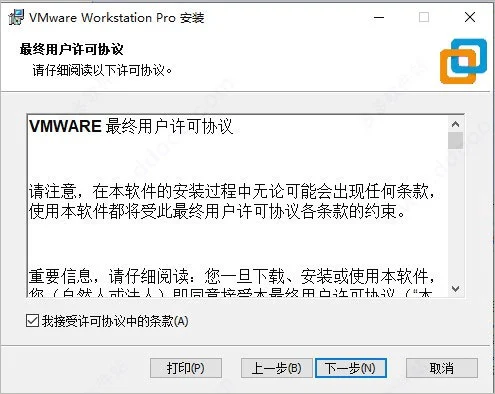
Task: Continue with 下一步(N) button
Action: pyautogui.click(x=351, y=368)
